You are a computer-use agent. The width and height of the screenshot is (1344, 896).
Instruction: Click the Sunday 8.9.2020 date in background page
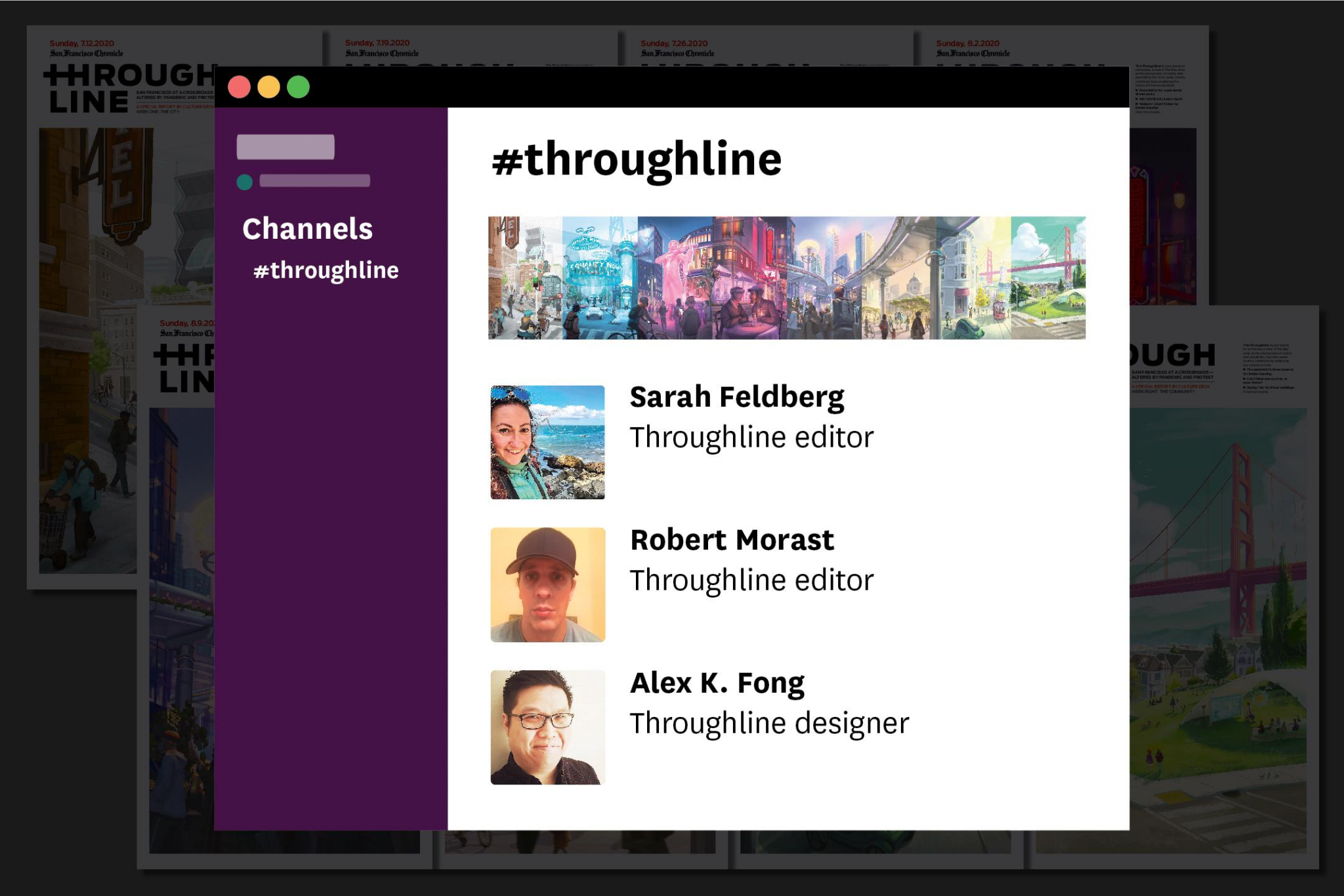[x=187, y=323]
